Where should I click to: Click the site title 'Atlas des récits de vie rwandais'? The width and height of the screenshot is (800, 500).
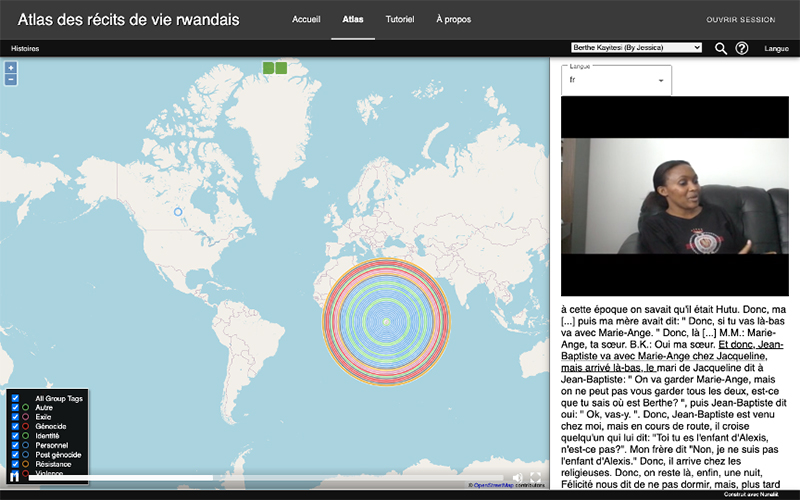tap(129, 19)
